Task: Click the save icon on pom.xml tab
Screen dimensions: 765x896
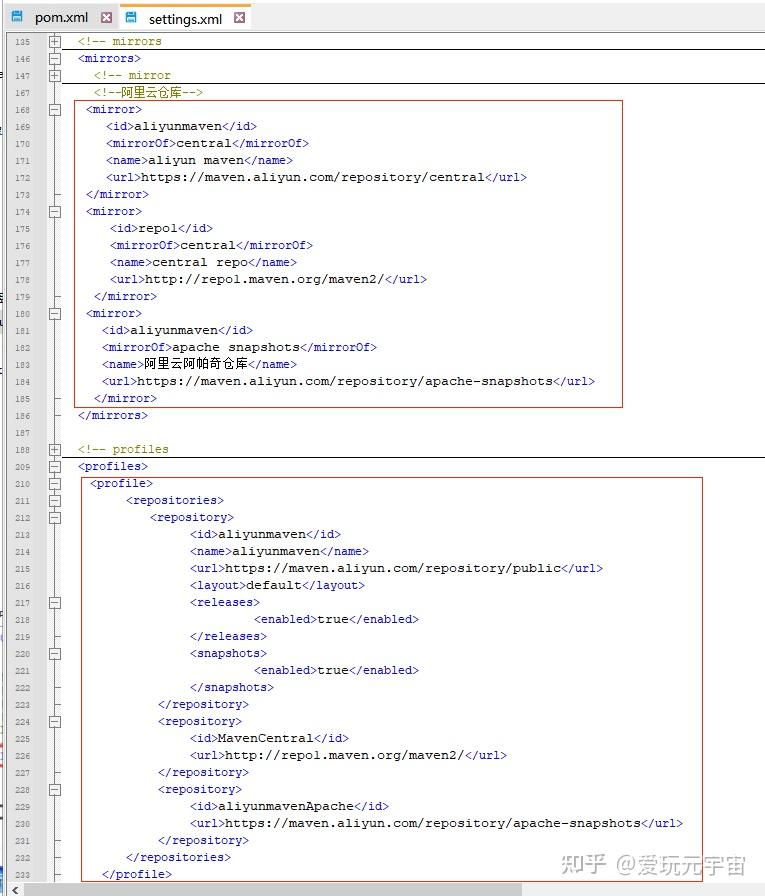Action: point(18,17)
